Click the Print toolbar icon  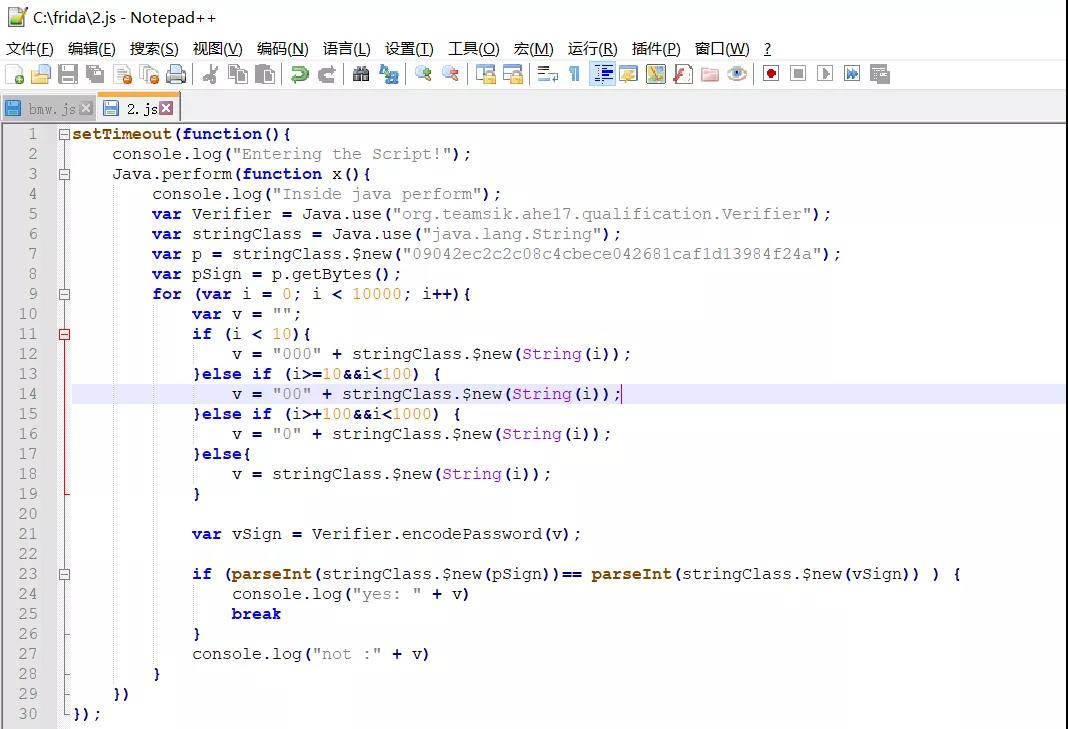[x=176, y=74]
